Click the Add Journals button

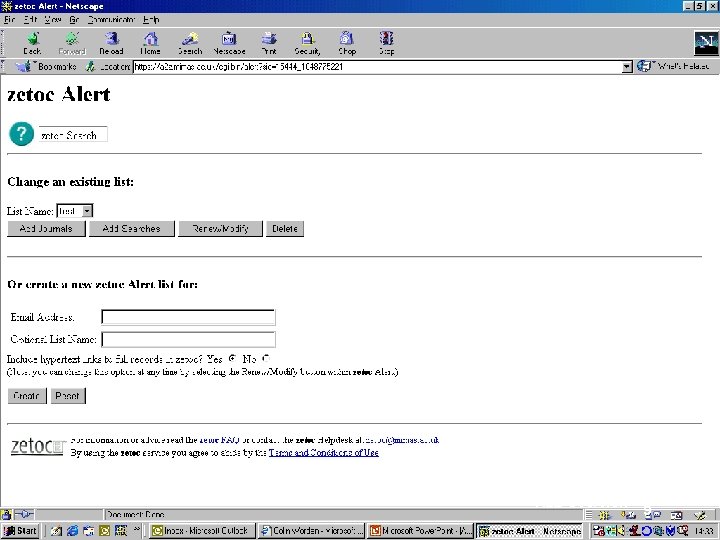46,229
